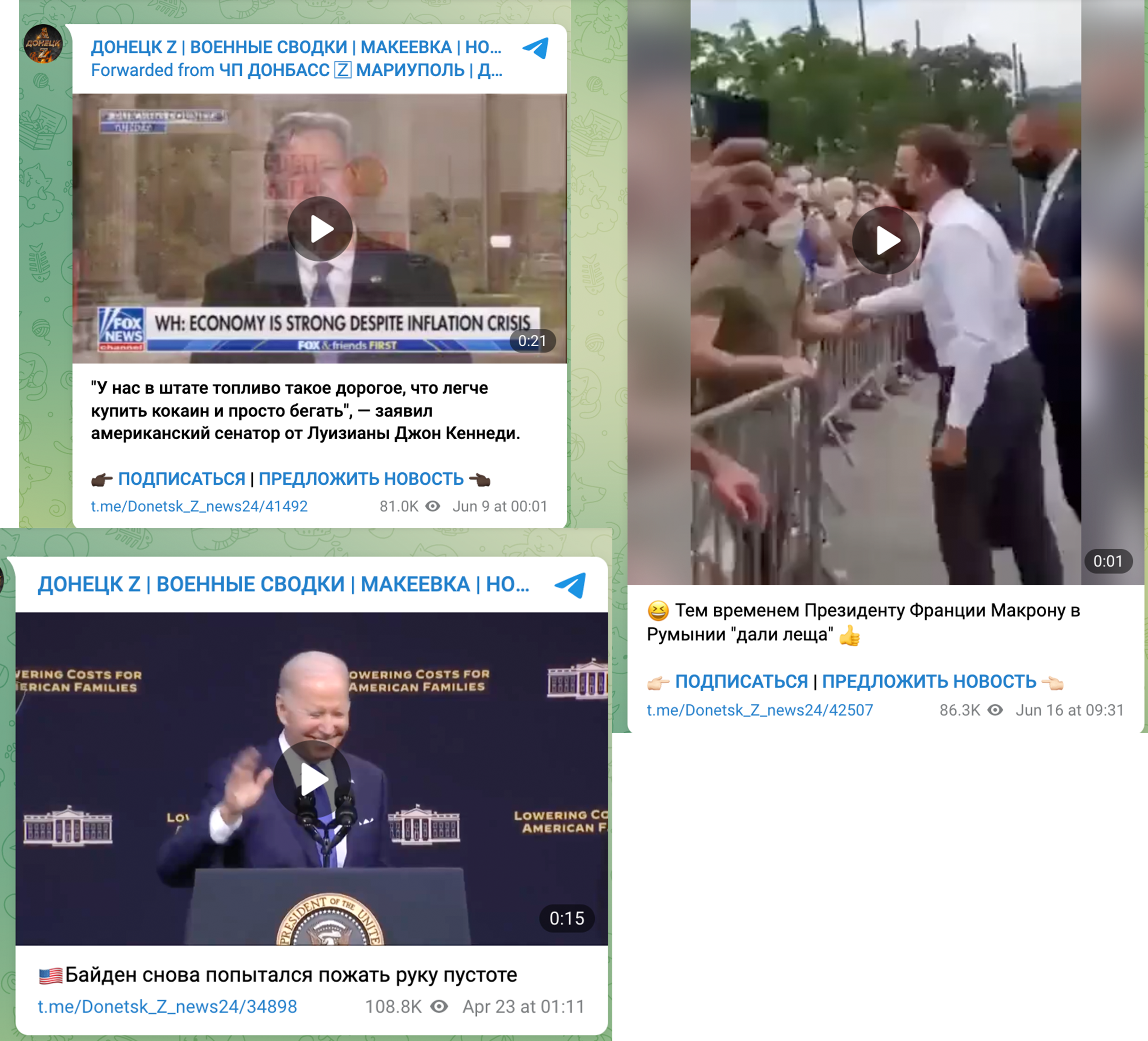Play the Fox News senator video

(320, 229)
